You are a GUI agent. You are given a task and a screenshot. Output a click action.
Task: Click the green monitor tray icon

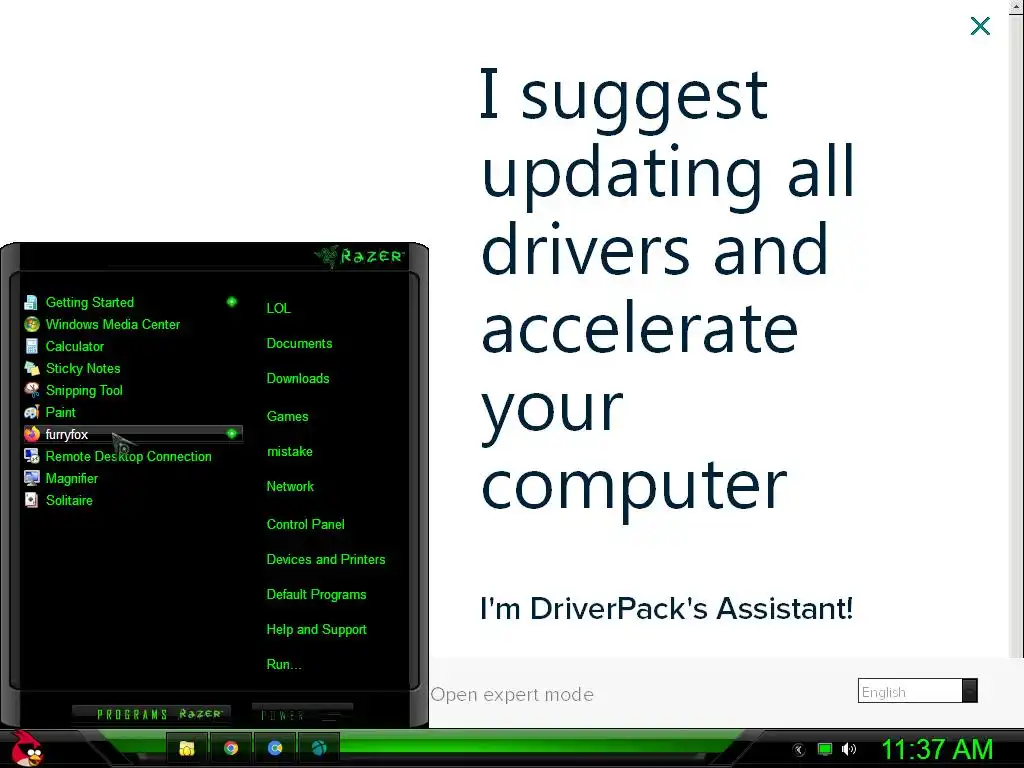[x=825, y=749]
